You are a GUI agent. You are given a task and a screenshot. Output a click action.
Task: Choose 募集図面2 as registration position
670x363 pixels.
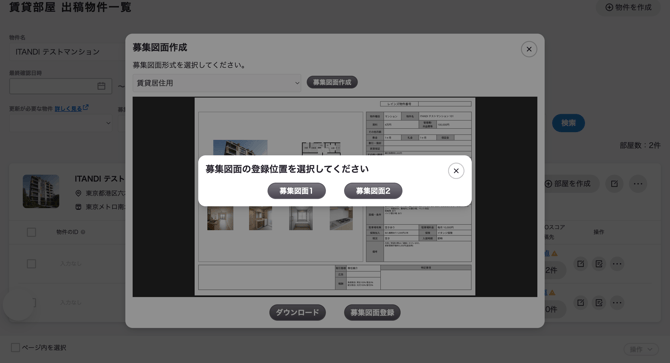(x=373, y=191)
